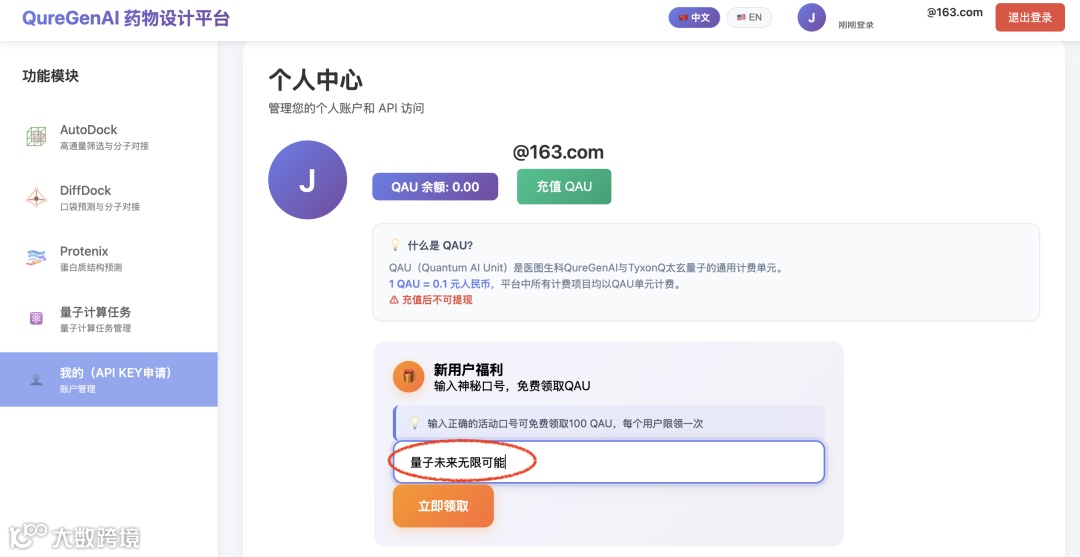Image resolution: width=1080 pixels, height=557 pixels.
Task: Click the large J profile avatar
Action: click(307, 180)
